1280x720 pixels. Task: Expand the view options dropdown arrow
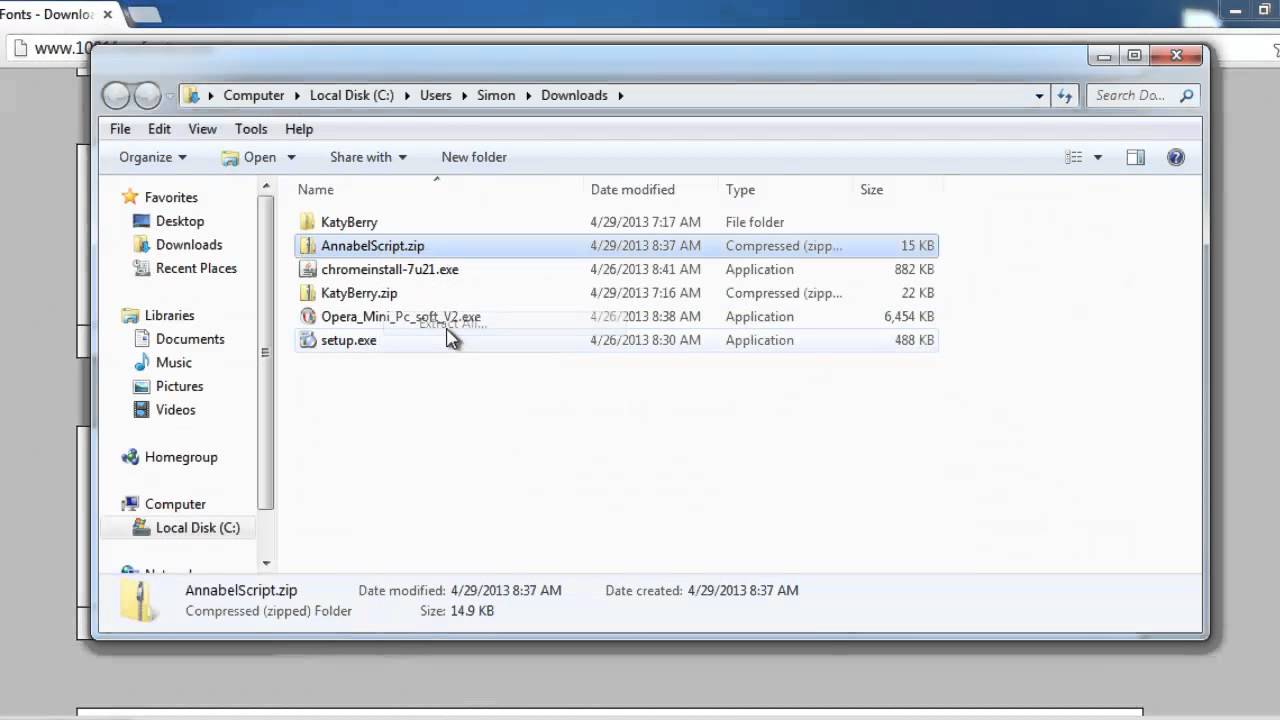pyautogui.click(x=1097, y=157)
